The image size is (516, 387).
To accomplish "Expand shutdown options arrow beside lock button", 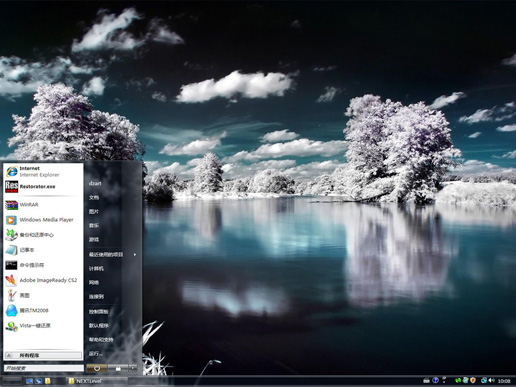I will pyautogui.click(x=133, y=368).
